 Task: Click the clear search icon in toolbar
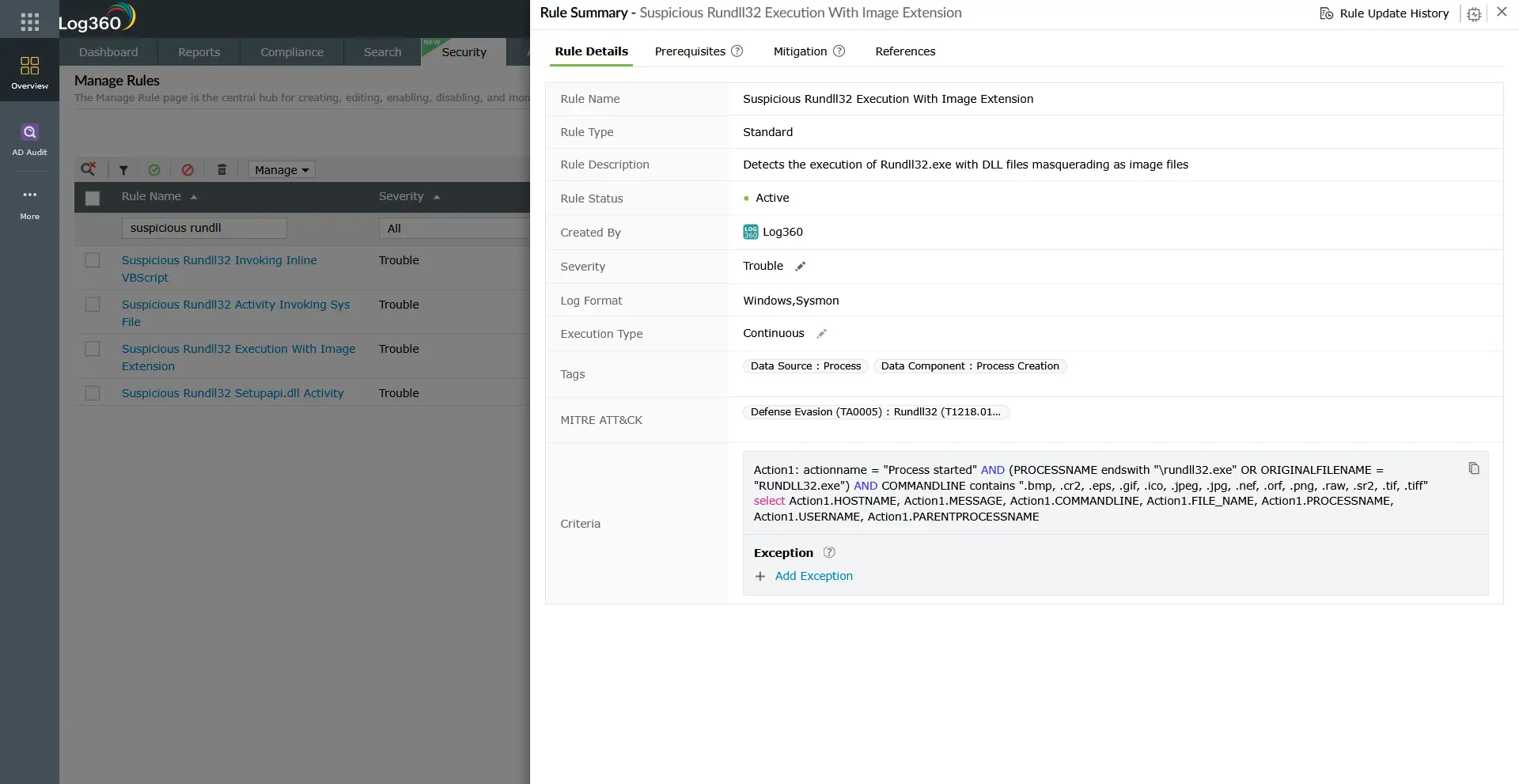(x=89, y=169)
